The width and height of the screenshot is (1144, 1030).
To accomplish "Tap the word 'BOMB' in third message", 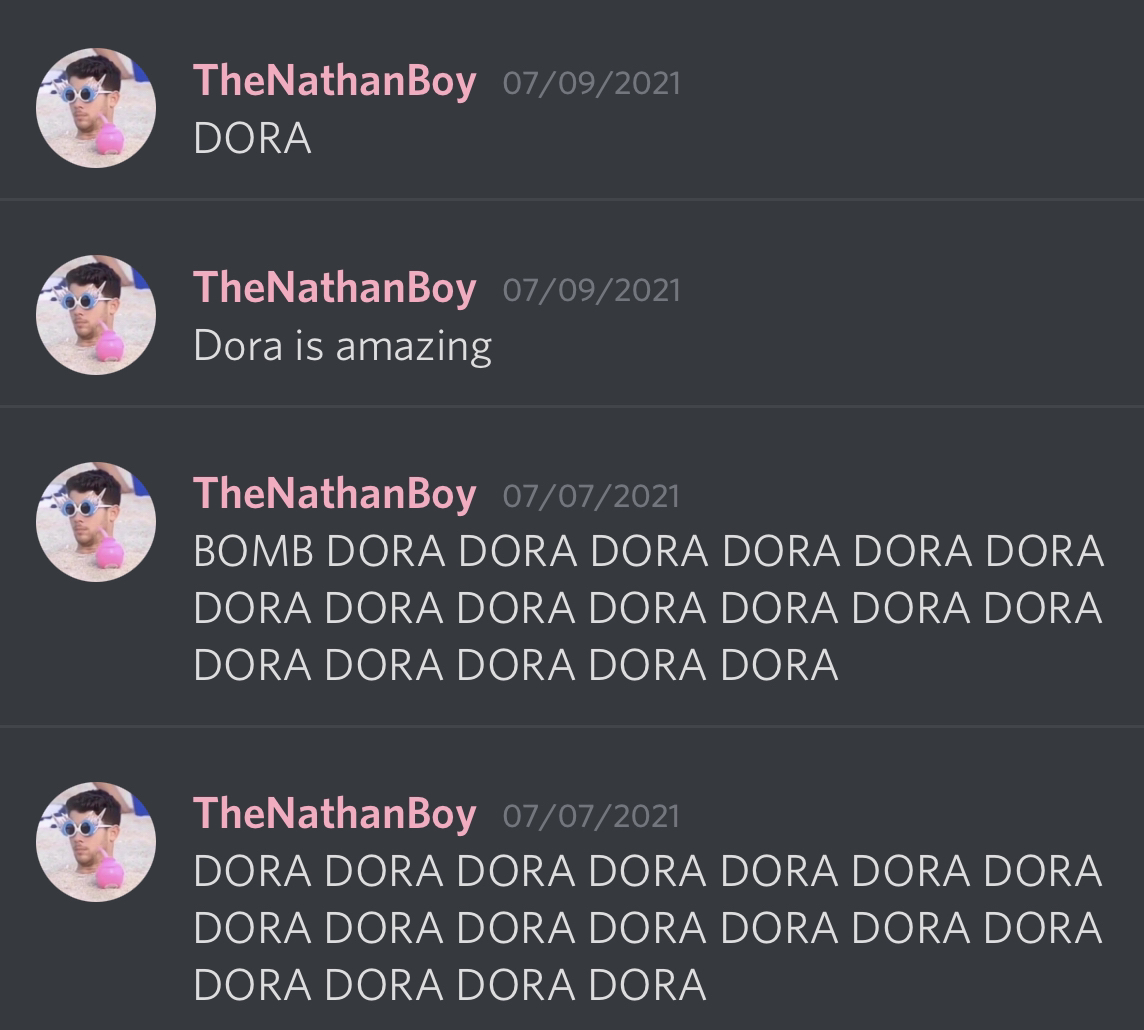I will [x=254, y=551].
